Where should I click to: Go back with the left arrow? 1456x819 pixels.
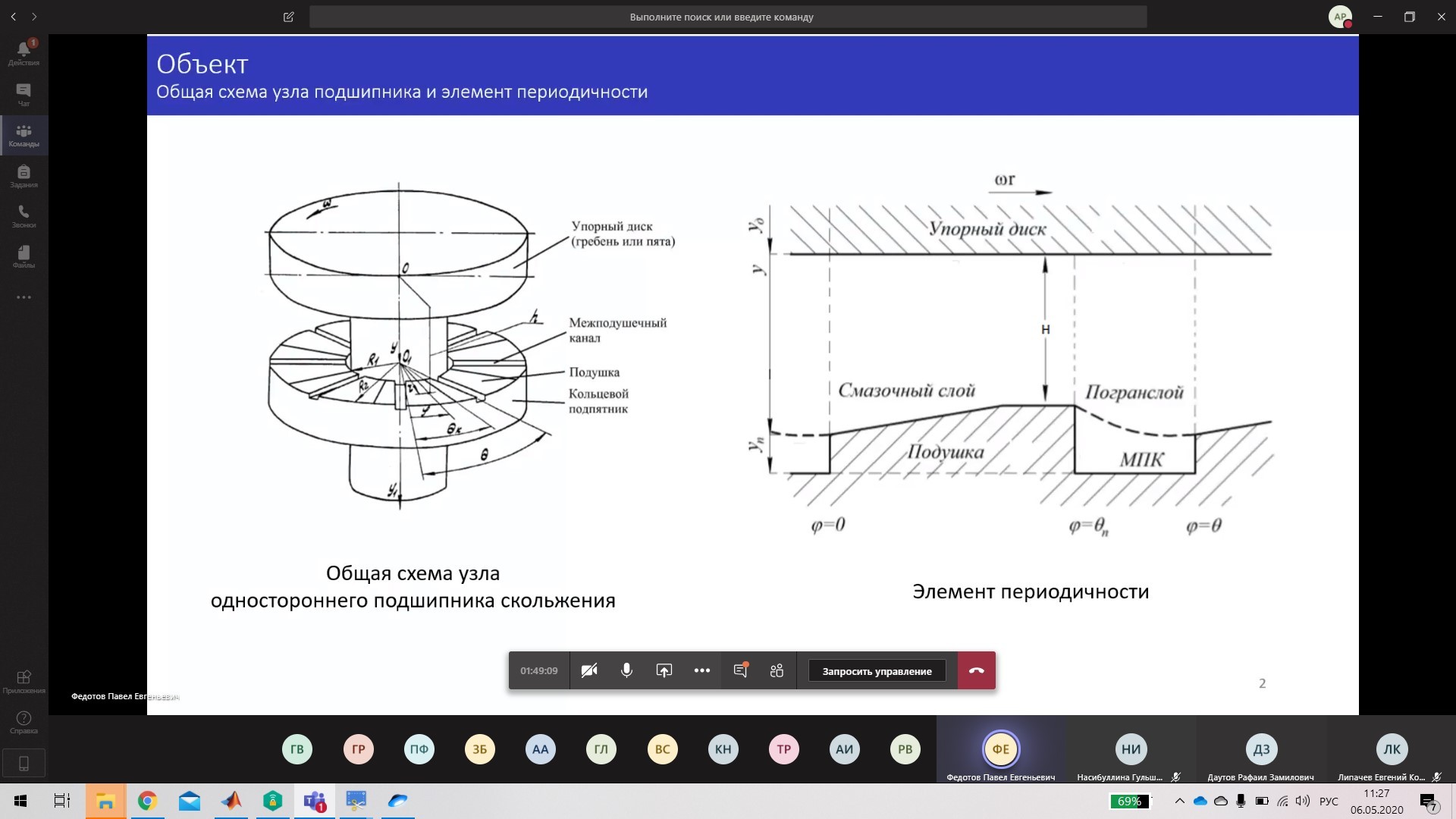click(x=13, y=17)
